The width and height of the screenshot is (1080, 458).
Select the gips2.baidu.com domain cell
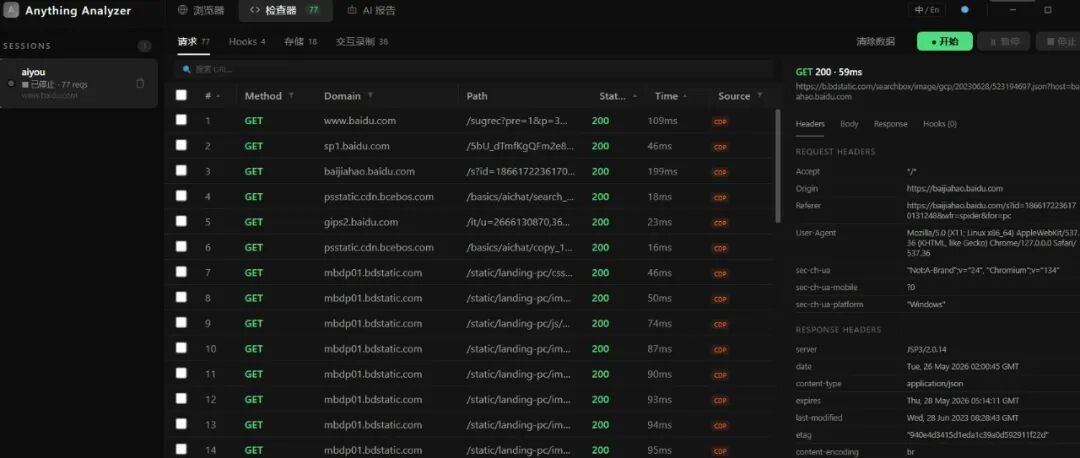click(361, 222)
